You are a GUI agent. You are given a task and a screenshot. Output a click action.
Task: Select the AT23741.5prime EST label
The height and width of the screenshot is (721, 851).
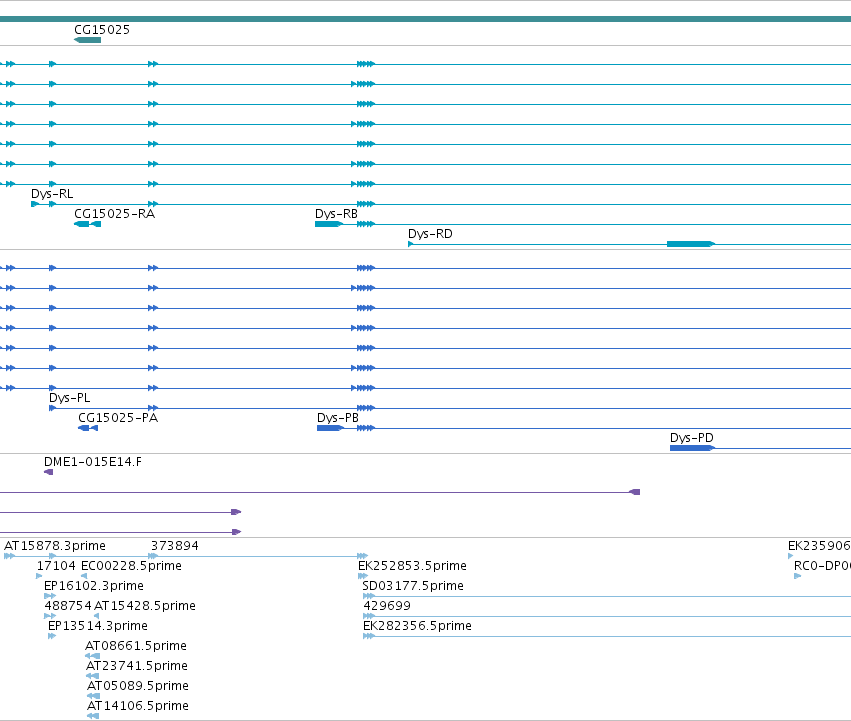[x=137, y=667]
